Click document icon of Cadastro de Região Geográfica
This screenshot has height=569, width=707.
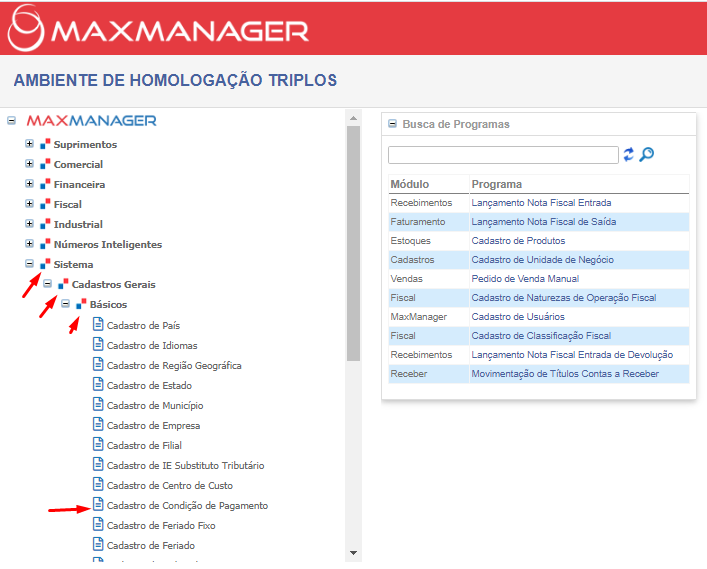(x=98, y=364)
